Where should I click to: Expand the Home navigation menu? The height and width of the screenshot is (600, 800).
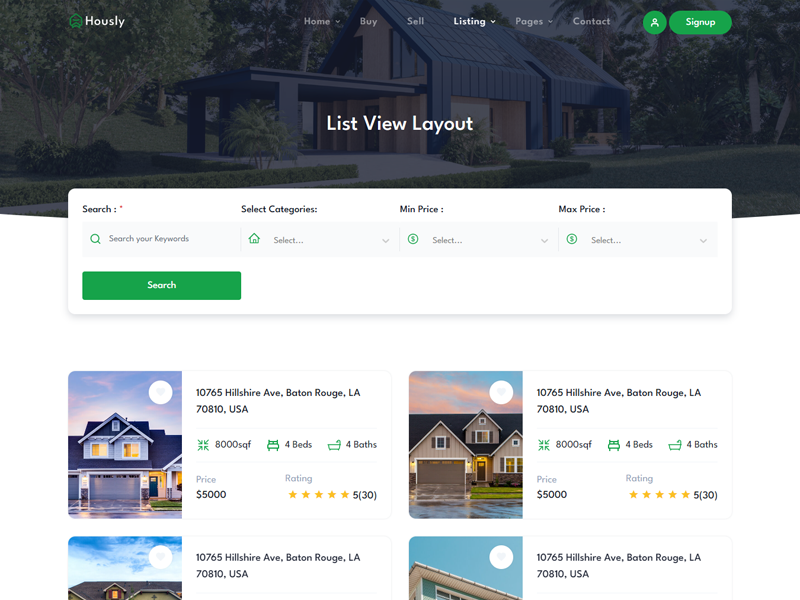[322, 21]
